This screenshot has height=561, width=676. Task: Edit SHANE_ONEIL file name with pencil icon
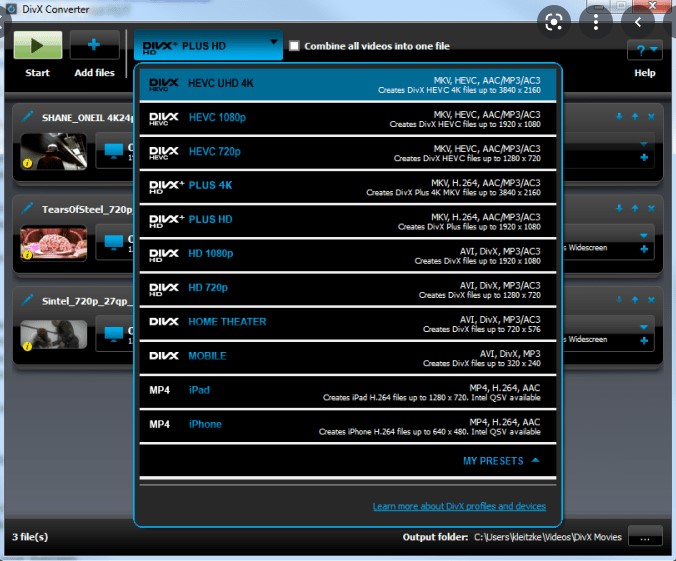(28, 116)
